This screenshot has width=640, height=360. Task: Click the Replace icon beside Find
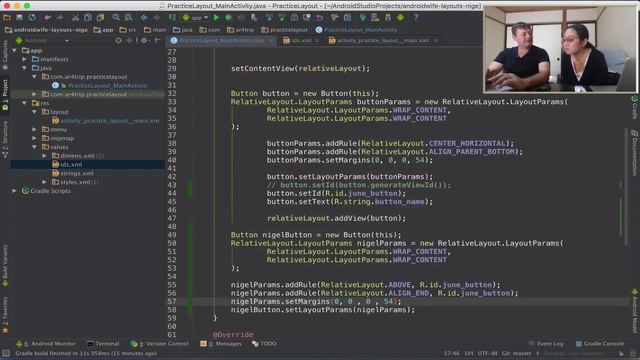128,18
